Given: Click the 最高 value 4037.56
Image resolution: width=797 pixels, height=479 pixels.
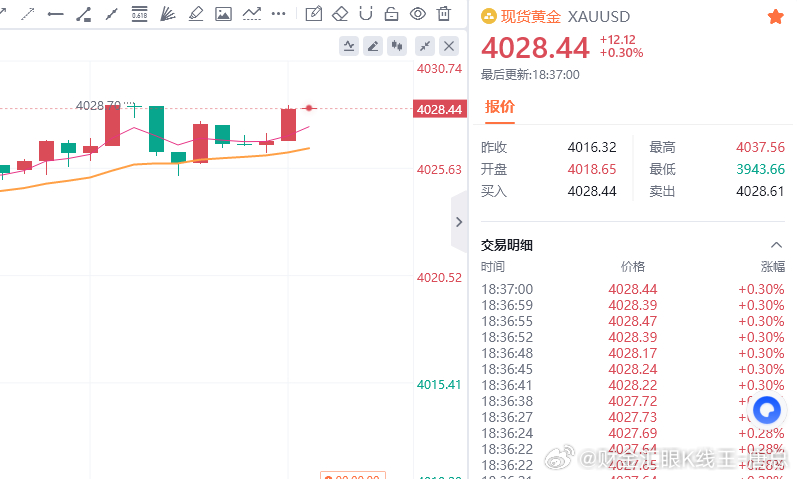Looking at the screenshot, I should 760,147.
